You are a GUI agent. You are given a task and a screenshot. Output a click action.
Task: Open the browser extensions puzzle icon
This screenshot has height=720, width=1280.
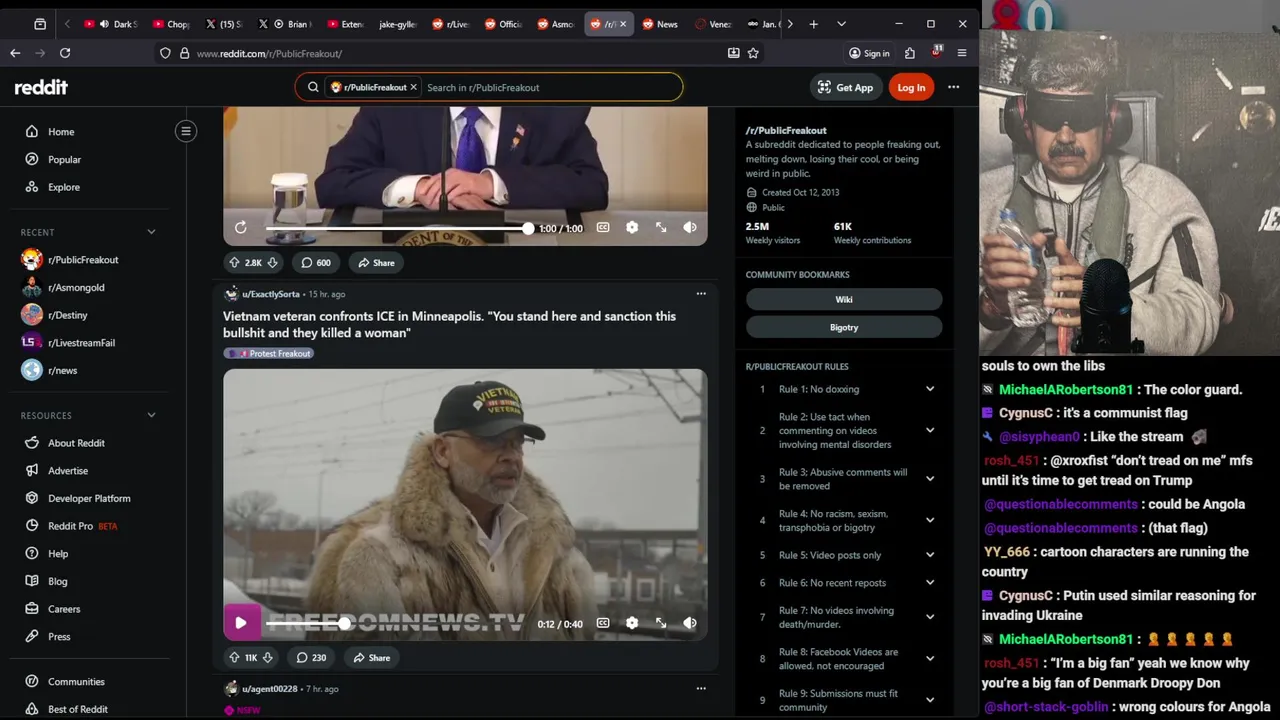click(x=910, y=53)
